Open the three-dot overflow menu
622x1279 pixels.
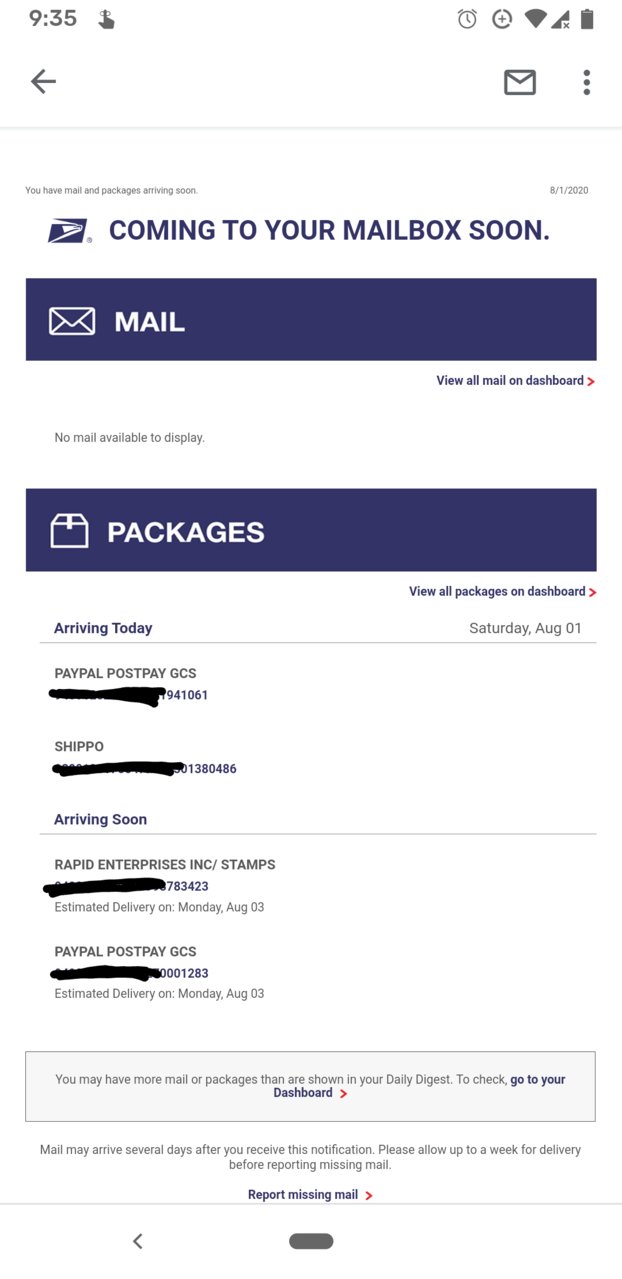pos(587,82)
